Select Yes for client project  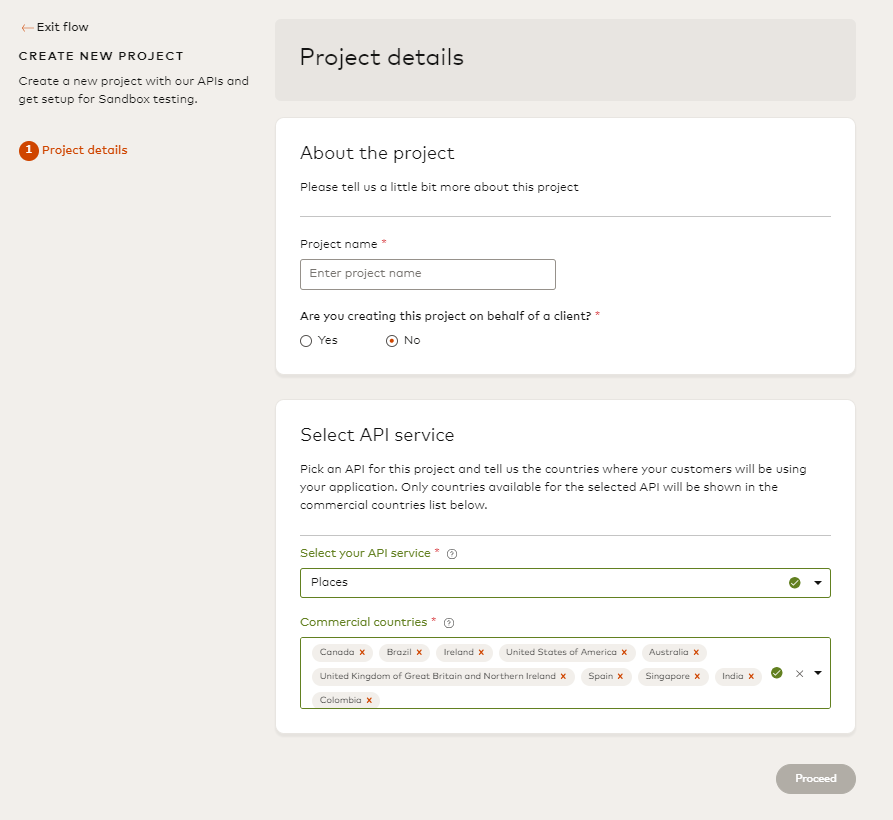306,341
